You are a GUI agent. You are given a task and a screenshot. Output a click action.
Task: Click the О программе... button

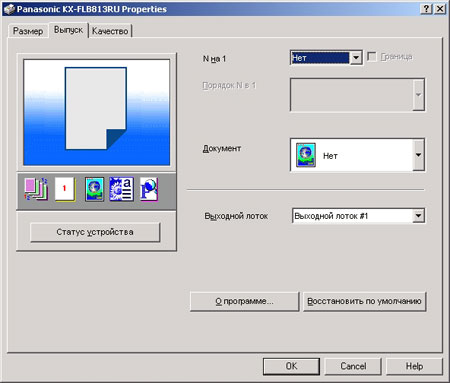pos(244,301)
